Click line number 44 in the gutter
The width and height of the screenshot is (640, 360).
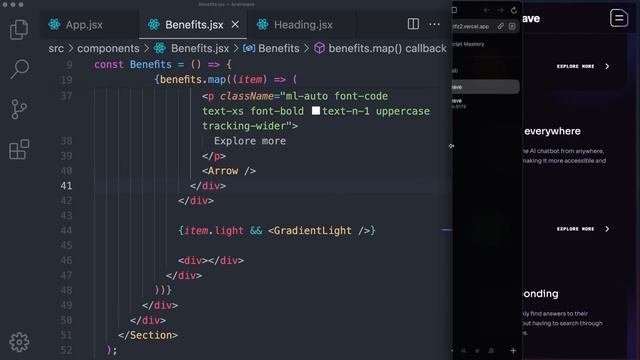click(66, 231)
